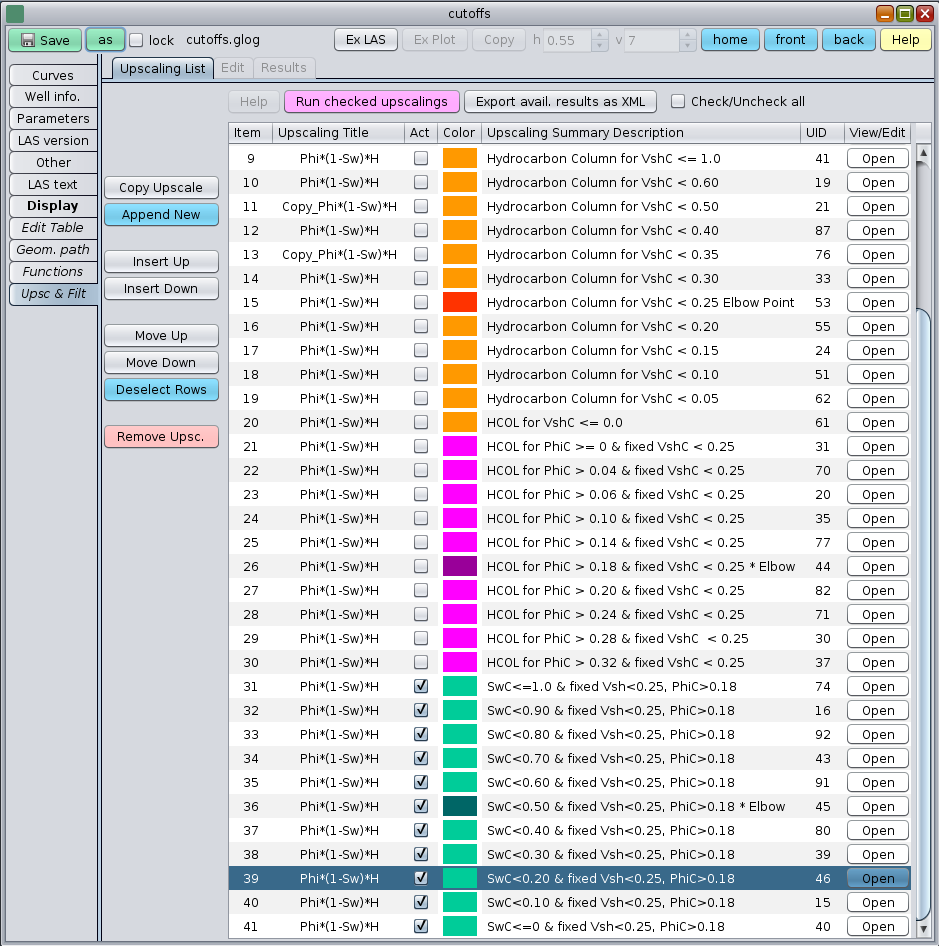This screenshot has width=939, height=946.
Task: Click the UID column header
Action: coord(822,133)
